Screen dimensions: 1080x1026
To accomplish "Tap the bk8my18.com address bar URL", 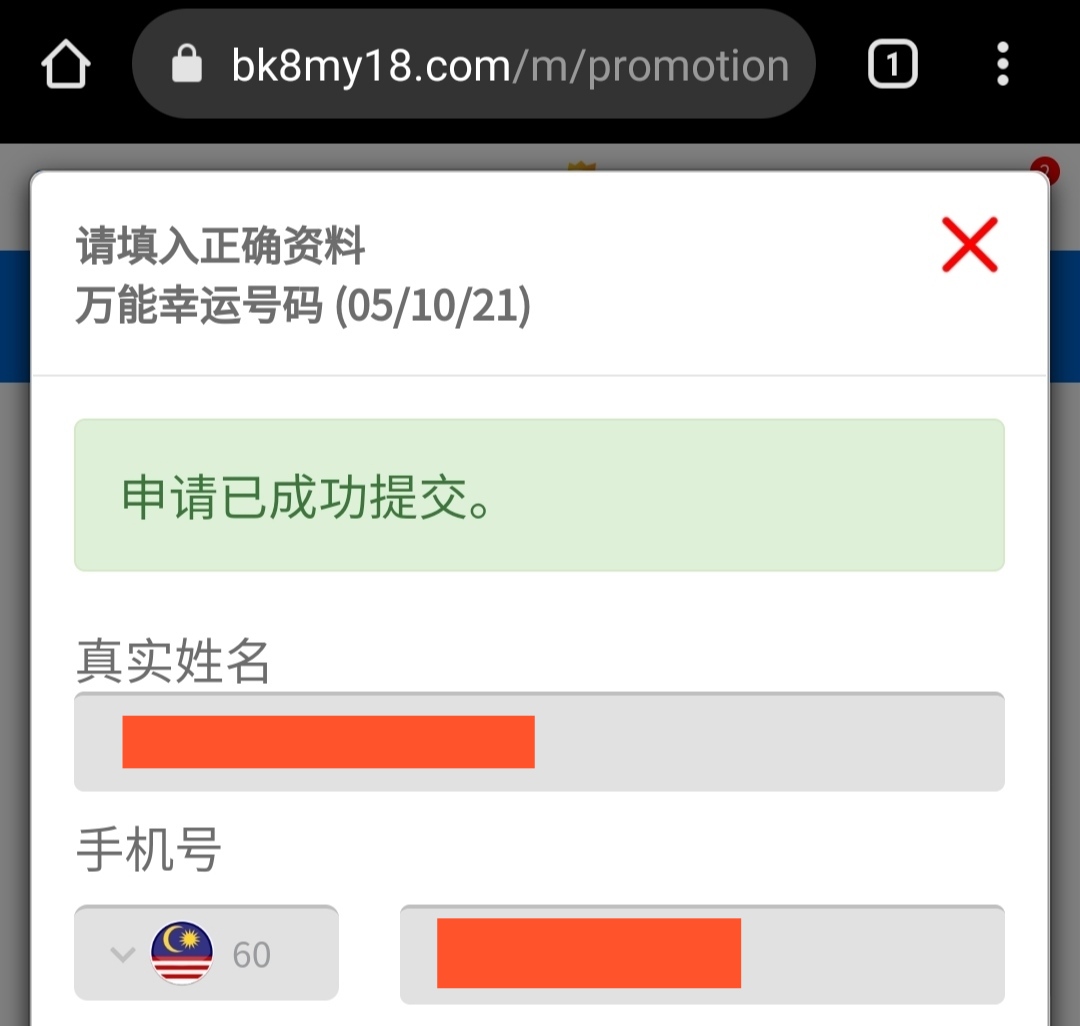I will [370, 66].
